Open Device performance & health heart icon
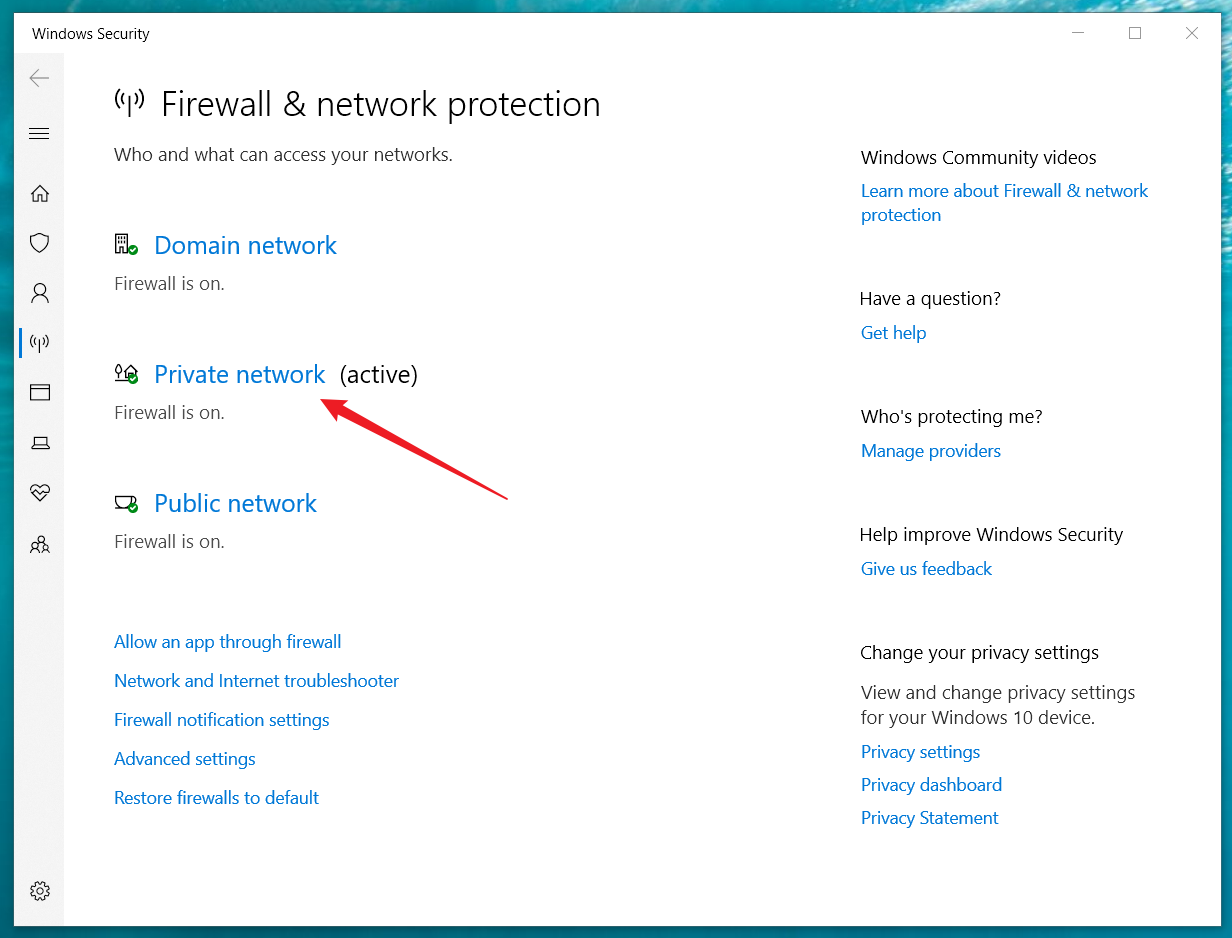Image resolution: width=1232 pixels, height=938 pixels. click(x=39, y=493)
